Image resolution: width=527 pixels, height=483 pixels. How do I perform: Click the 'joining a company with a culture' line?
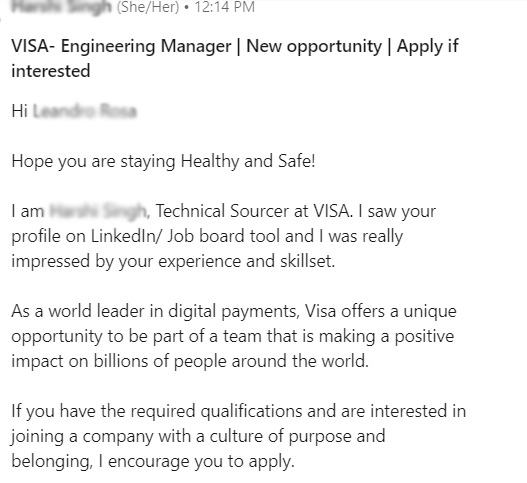click(x=137, y=436)
